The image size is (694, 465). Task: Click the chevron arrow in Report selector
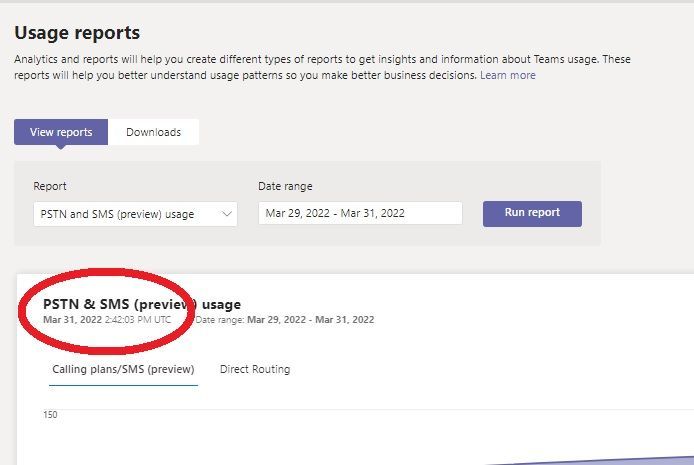[x=227, y=214]
